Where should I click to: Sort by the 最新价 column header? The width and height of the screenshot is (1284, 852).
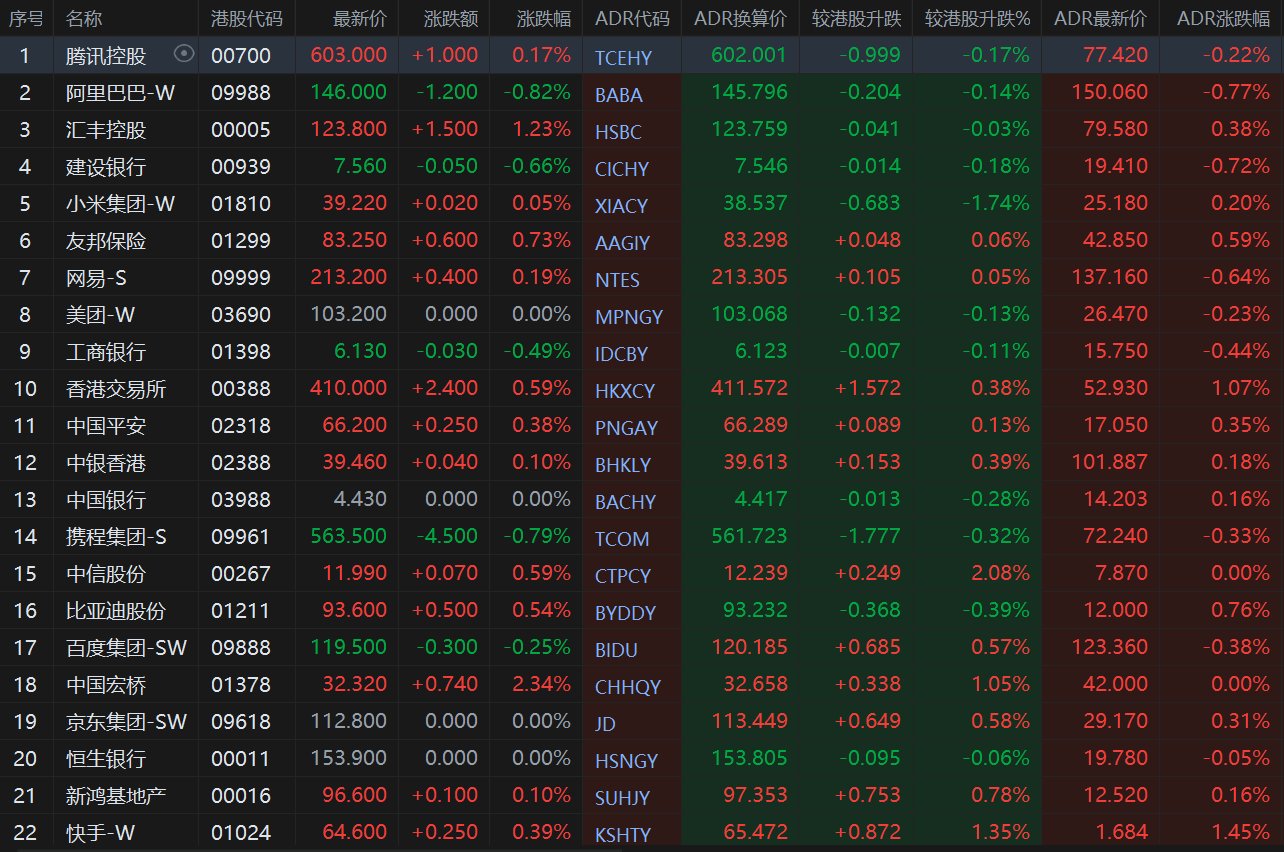point(360,18)
